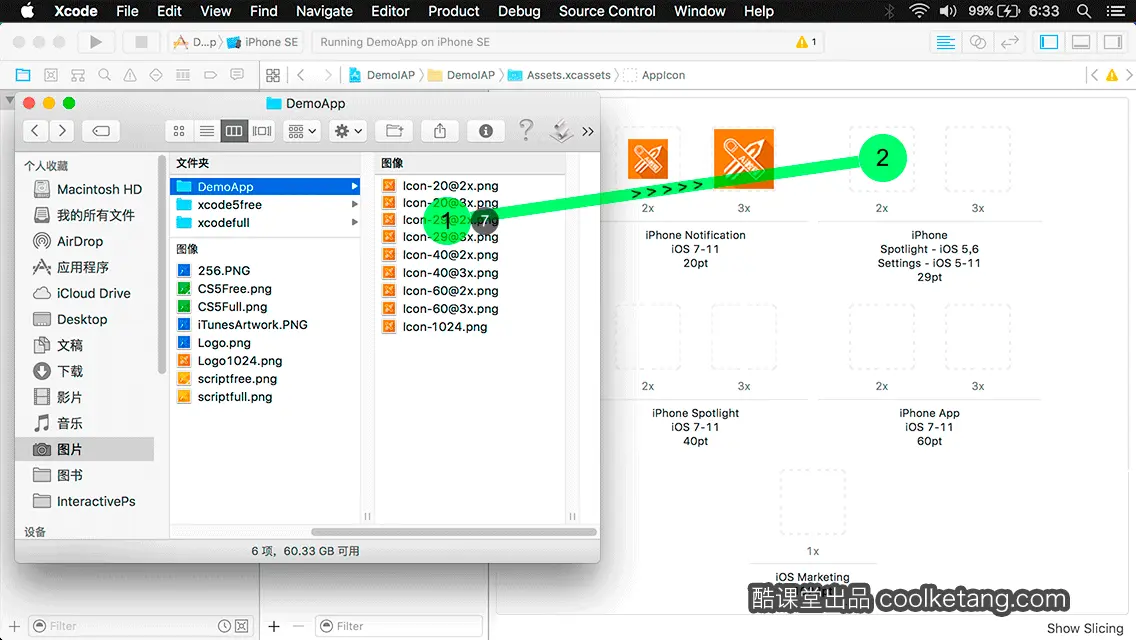Toggle the Xcode utilities pane
1136x640 pixels.
click(1113, 42)
